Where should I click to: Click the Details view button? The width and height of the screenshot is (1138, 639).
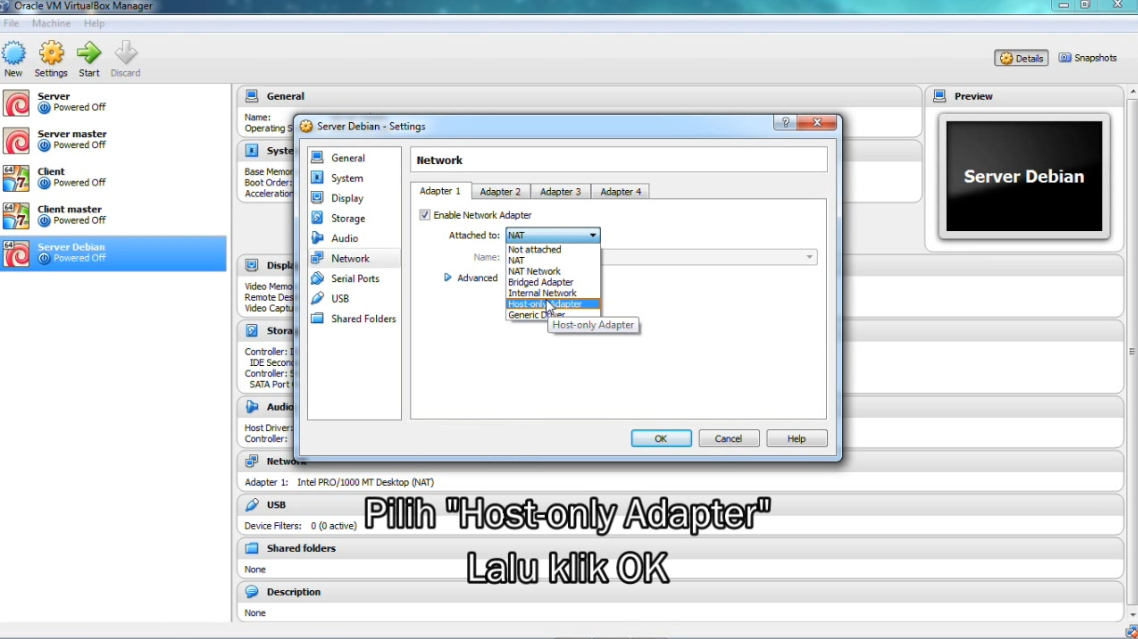coord(1021,58)
